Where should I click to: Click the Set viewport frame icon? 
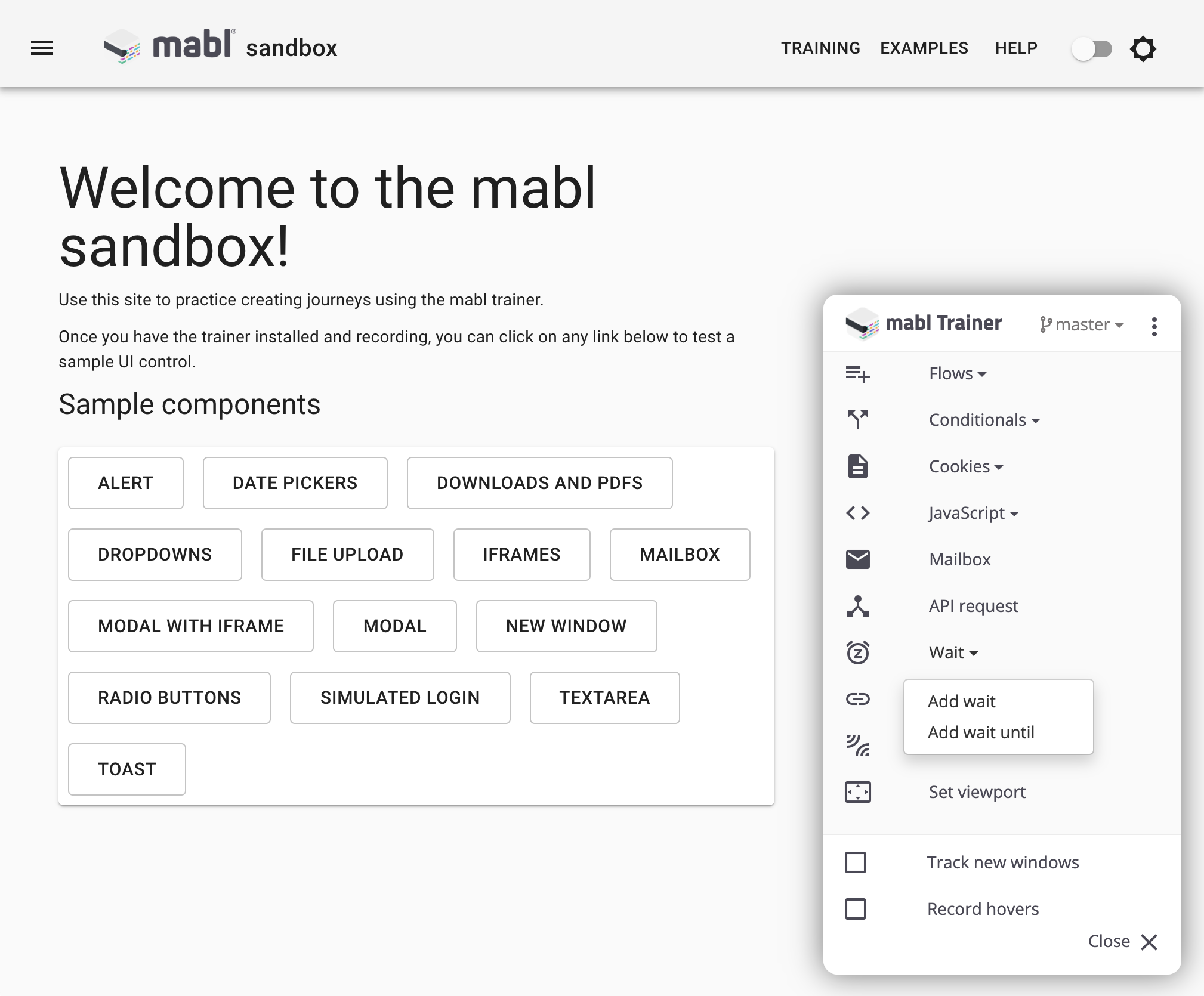(858, 792)
